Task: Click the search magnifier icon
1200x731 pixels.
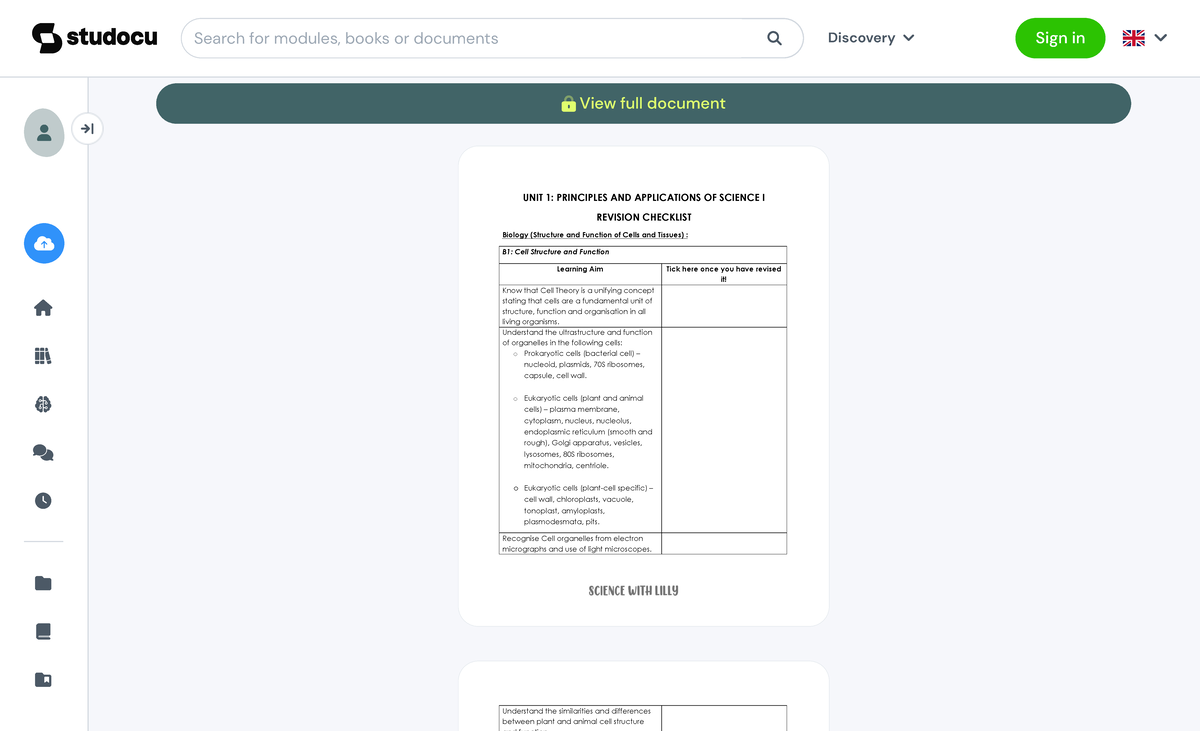Action: pyautogui.click(x=774, y=37)
